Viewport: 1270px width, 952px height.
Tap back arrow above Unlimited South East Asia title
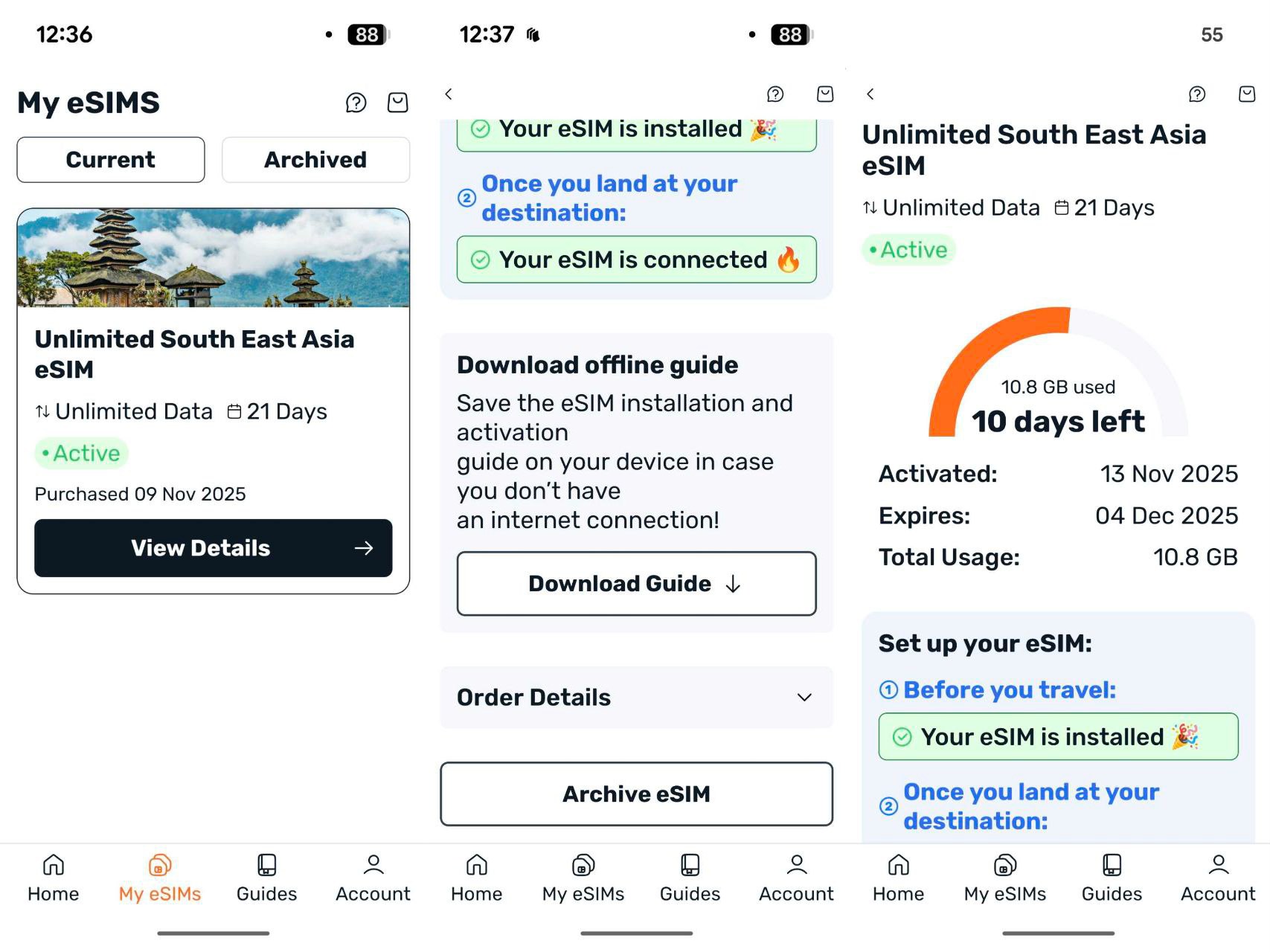click(x=870, y=94)
